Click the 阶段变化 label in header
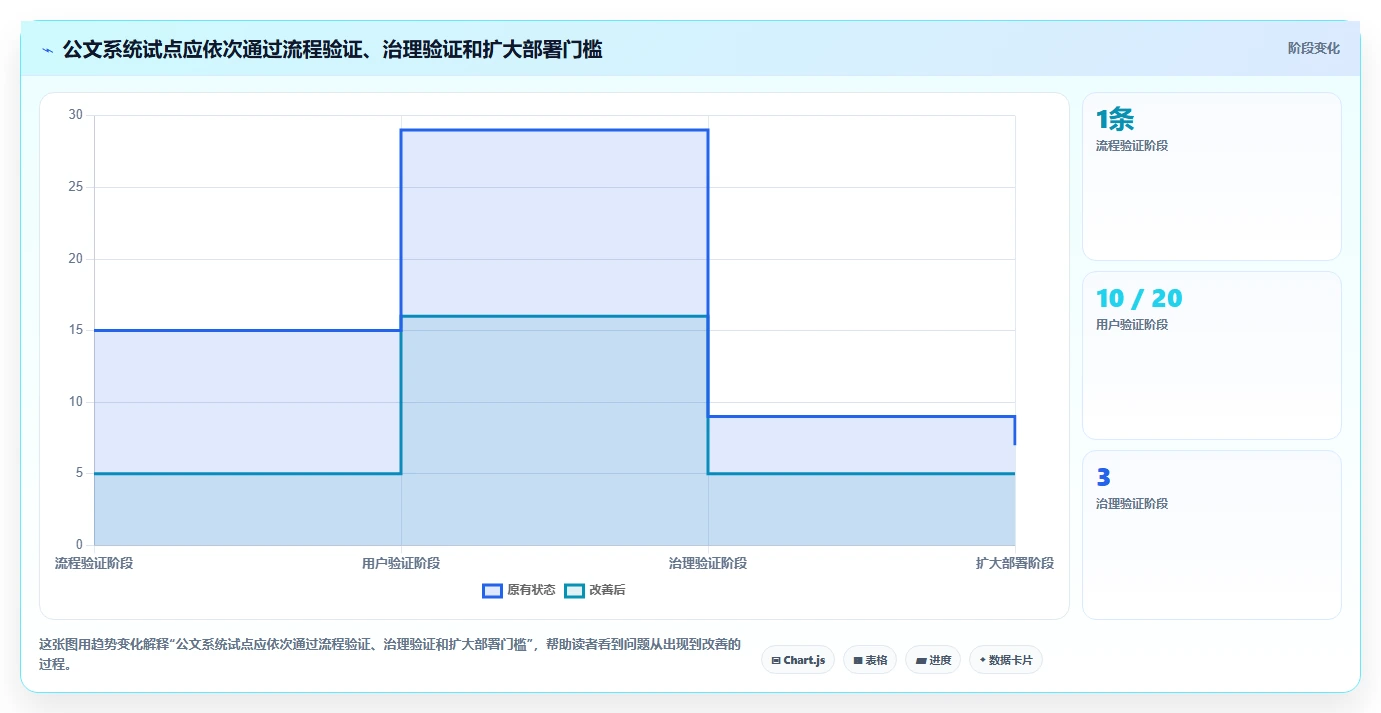This screenshot has height=713, width=1381. pos(1313,48)
